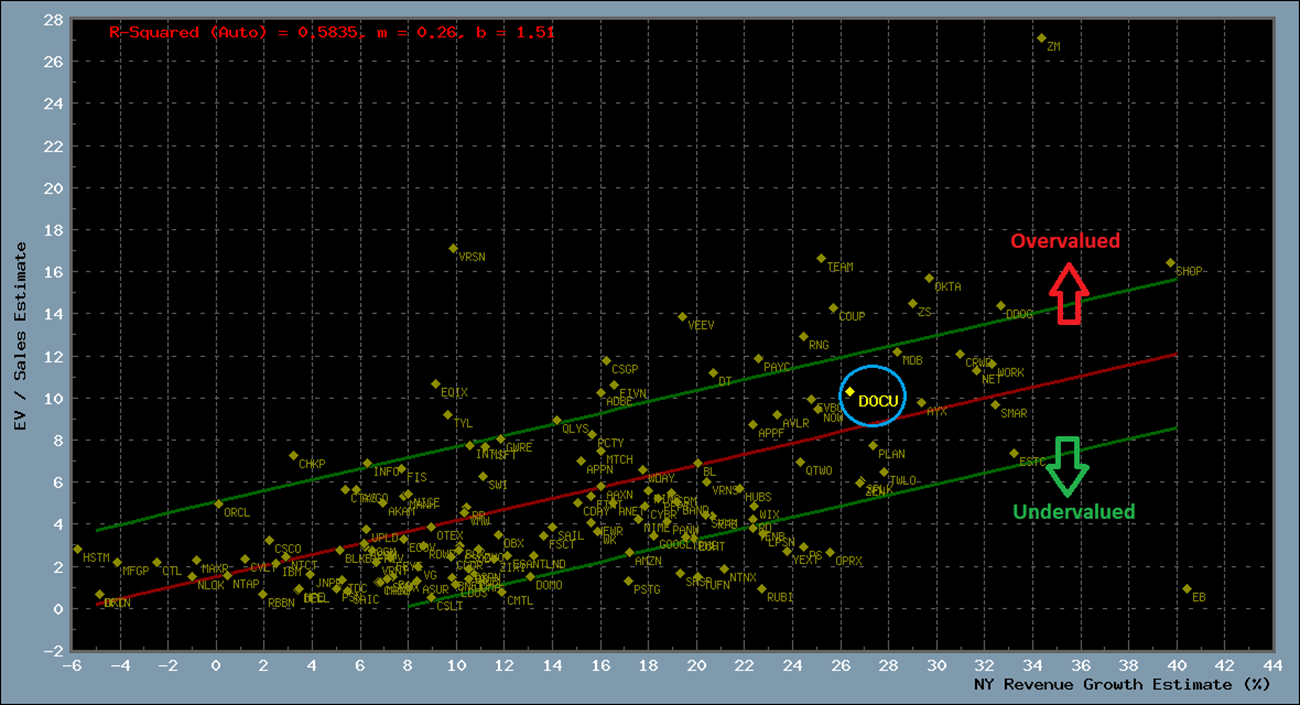Click the EB ticker label
Viewport: 1300px width, 705px height.
pos(1199,597)
